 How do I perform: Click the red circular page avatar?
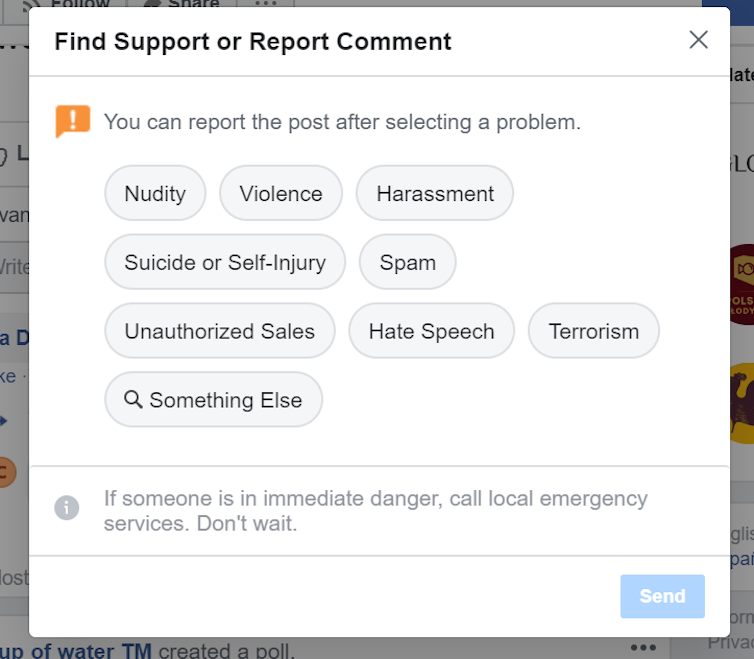[740, 283]
